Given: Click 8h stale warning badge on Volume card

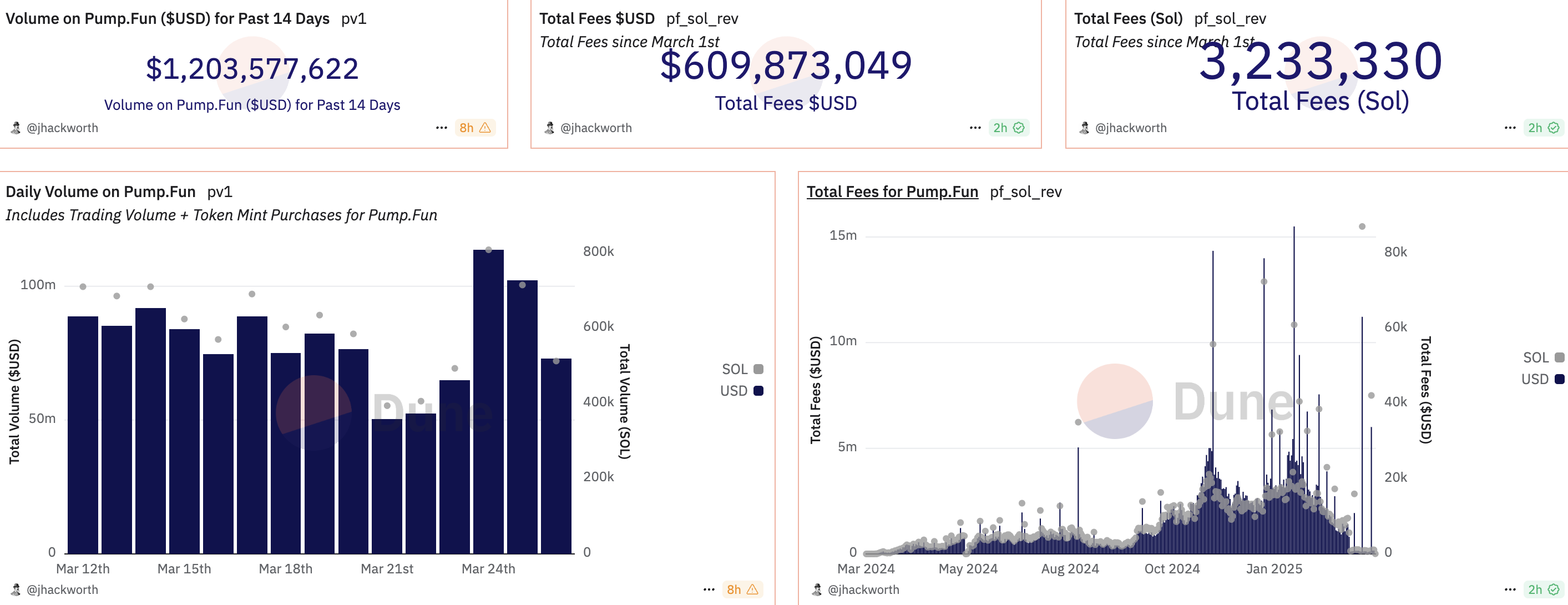Looking at the screenshot, I should click(x=475, y=128).
